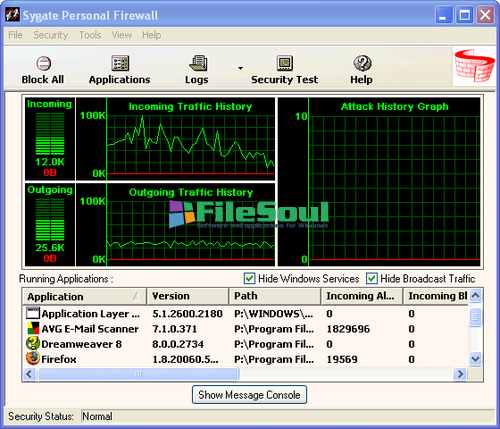Select the Dreamweaver 8 row
This screenshot has height=429, width=500.
click(245, 344)
